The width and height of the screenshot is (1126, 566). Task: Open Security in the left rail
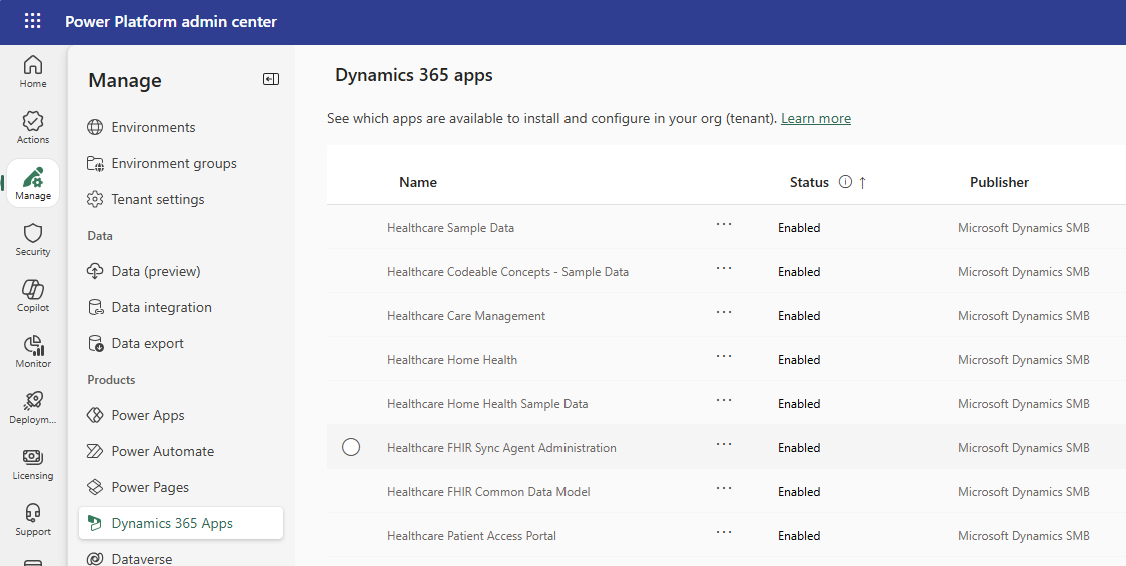[33, 239]
